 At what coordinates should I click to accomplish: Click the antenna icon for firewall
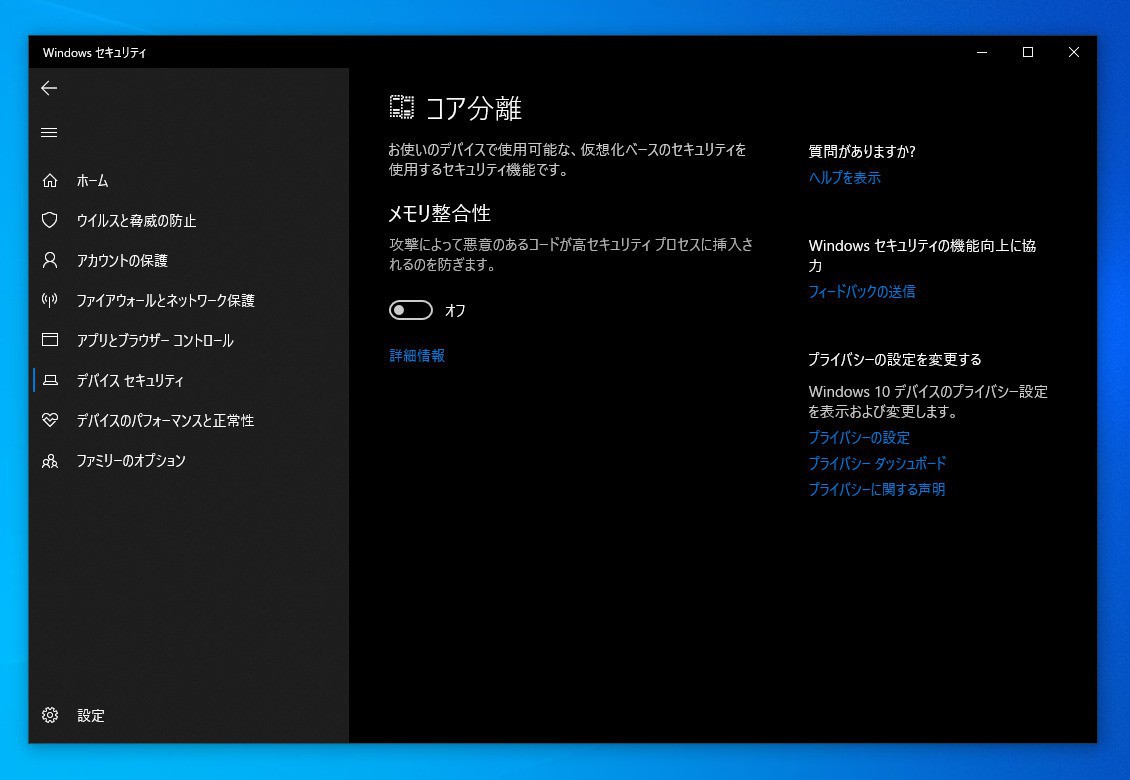50,300
